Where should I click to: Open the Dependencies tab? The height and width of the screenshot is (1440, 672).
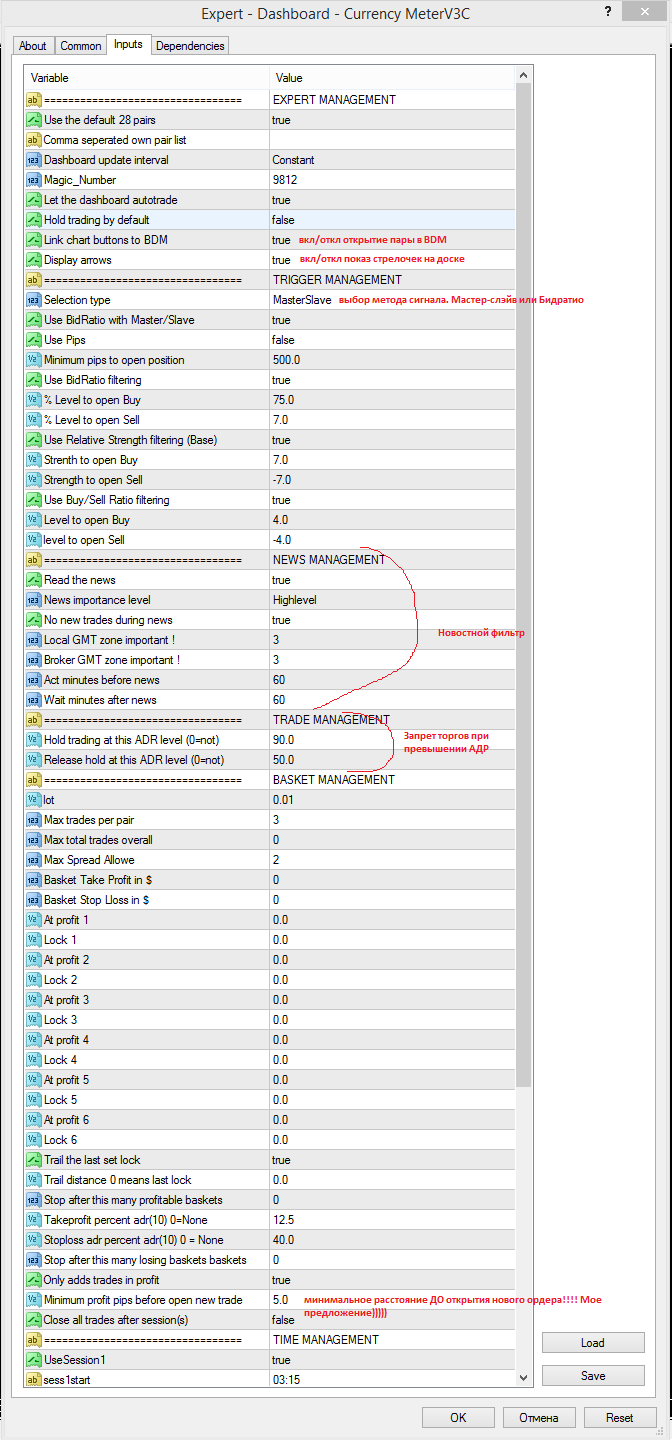190,46
